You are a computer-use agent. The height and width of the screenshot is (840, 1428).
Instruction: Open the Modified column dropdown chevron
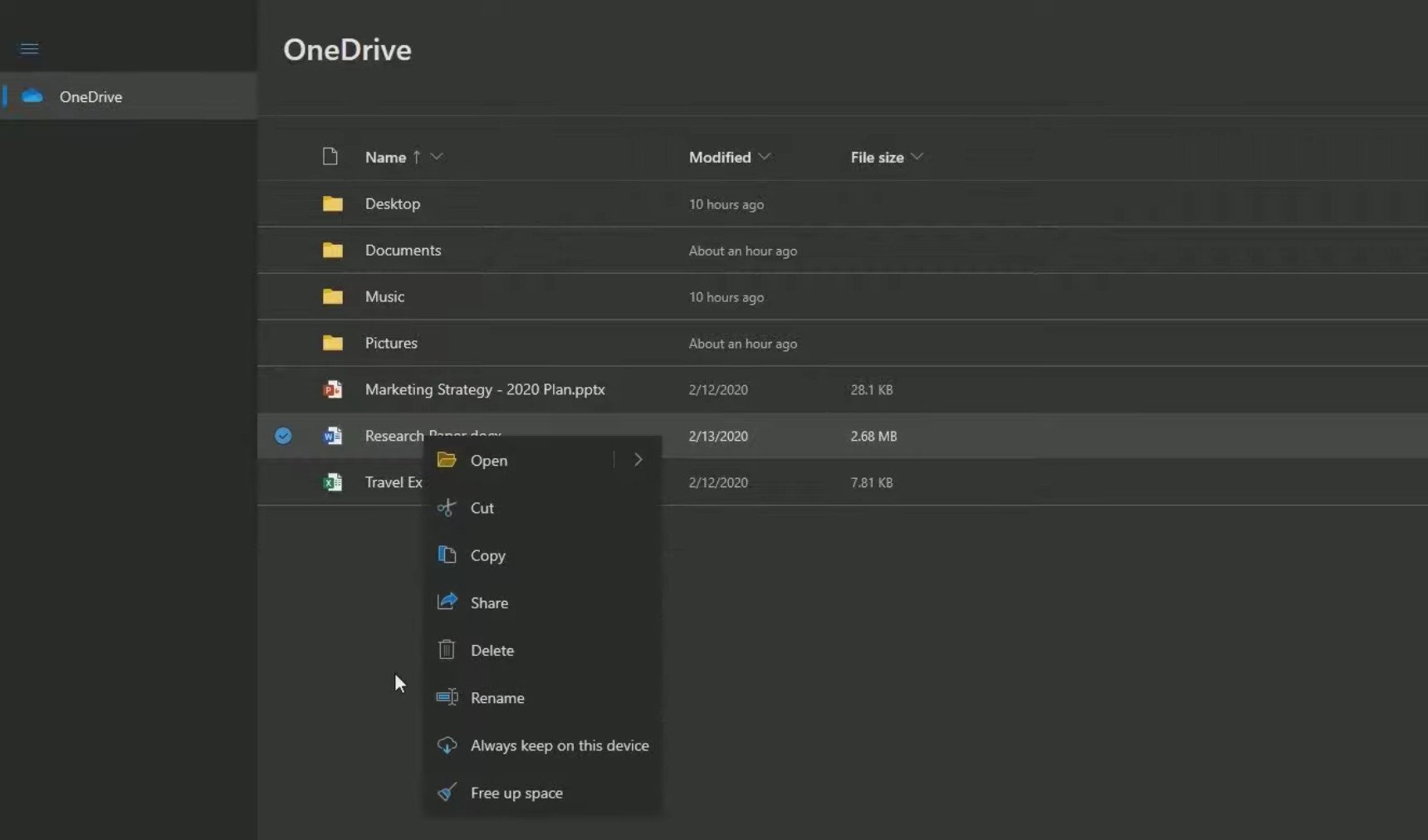[765, 156]
